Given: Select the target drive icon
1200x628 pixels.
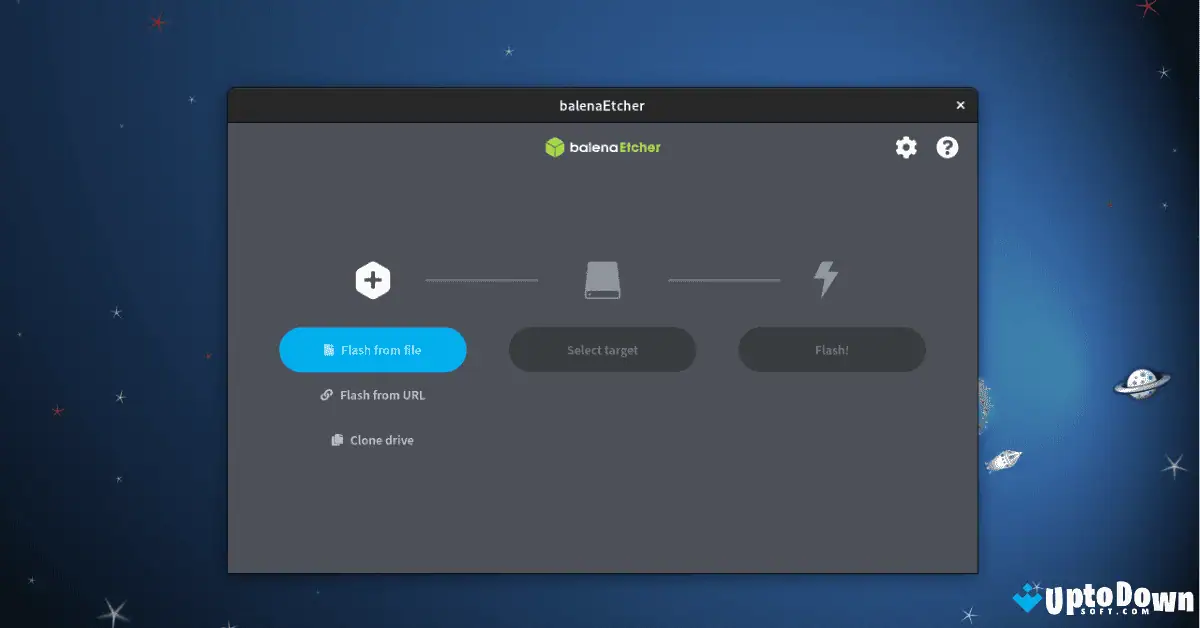Looking at the screenshot, I should pyautogui.click(x=602, y=280).
